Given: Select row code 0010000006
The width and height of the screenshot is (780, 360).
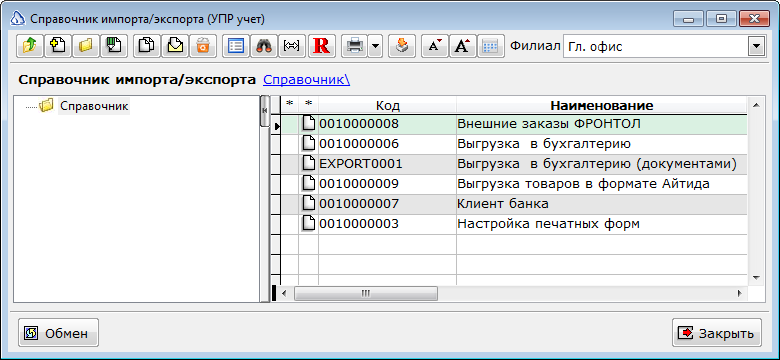Looking at the screenshot, I should pos(387,144).
